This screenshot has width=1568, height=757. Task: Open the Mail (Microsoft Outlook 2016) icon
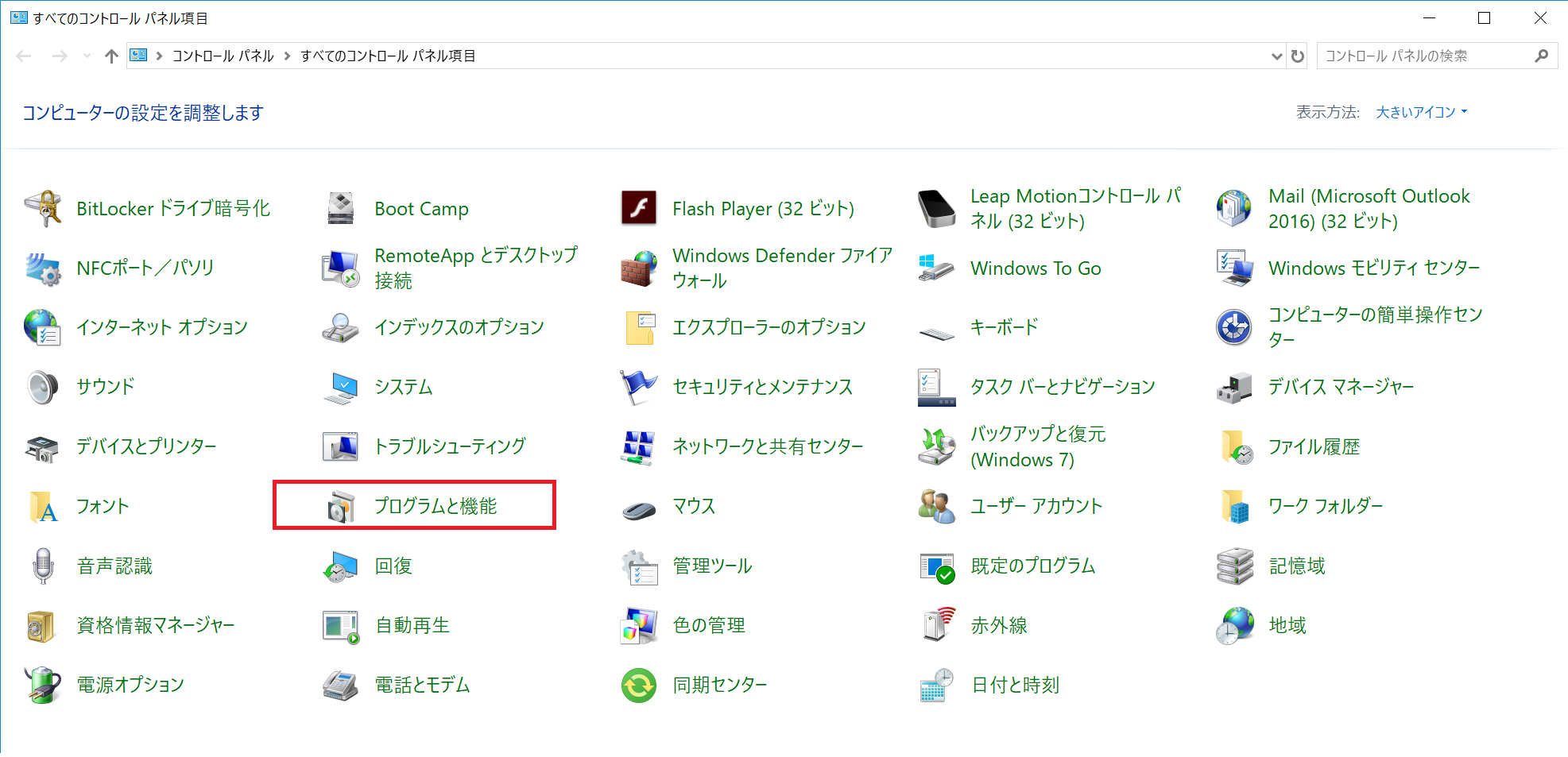click(x=1235, y=209)
